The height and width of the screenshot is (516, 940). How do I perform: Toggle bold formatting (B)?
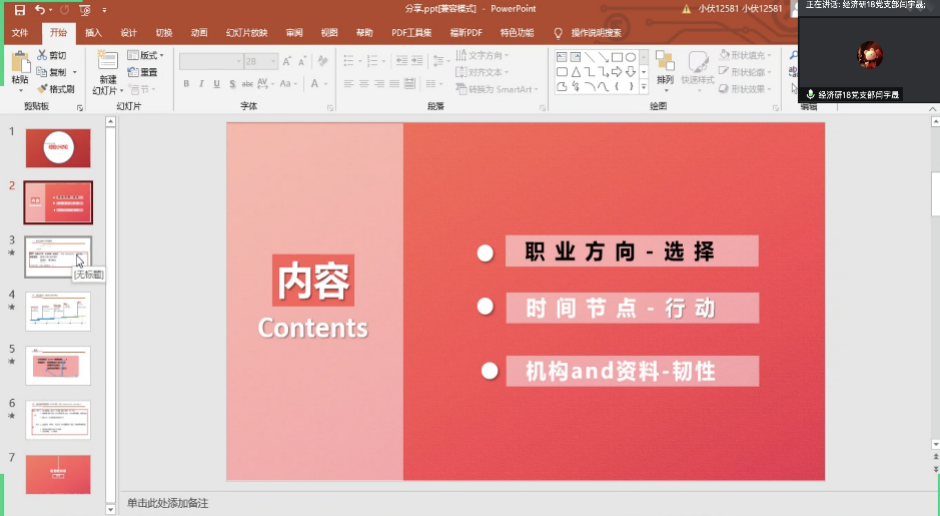(186, 84)
